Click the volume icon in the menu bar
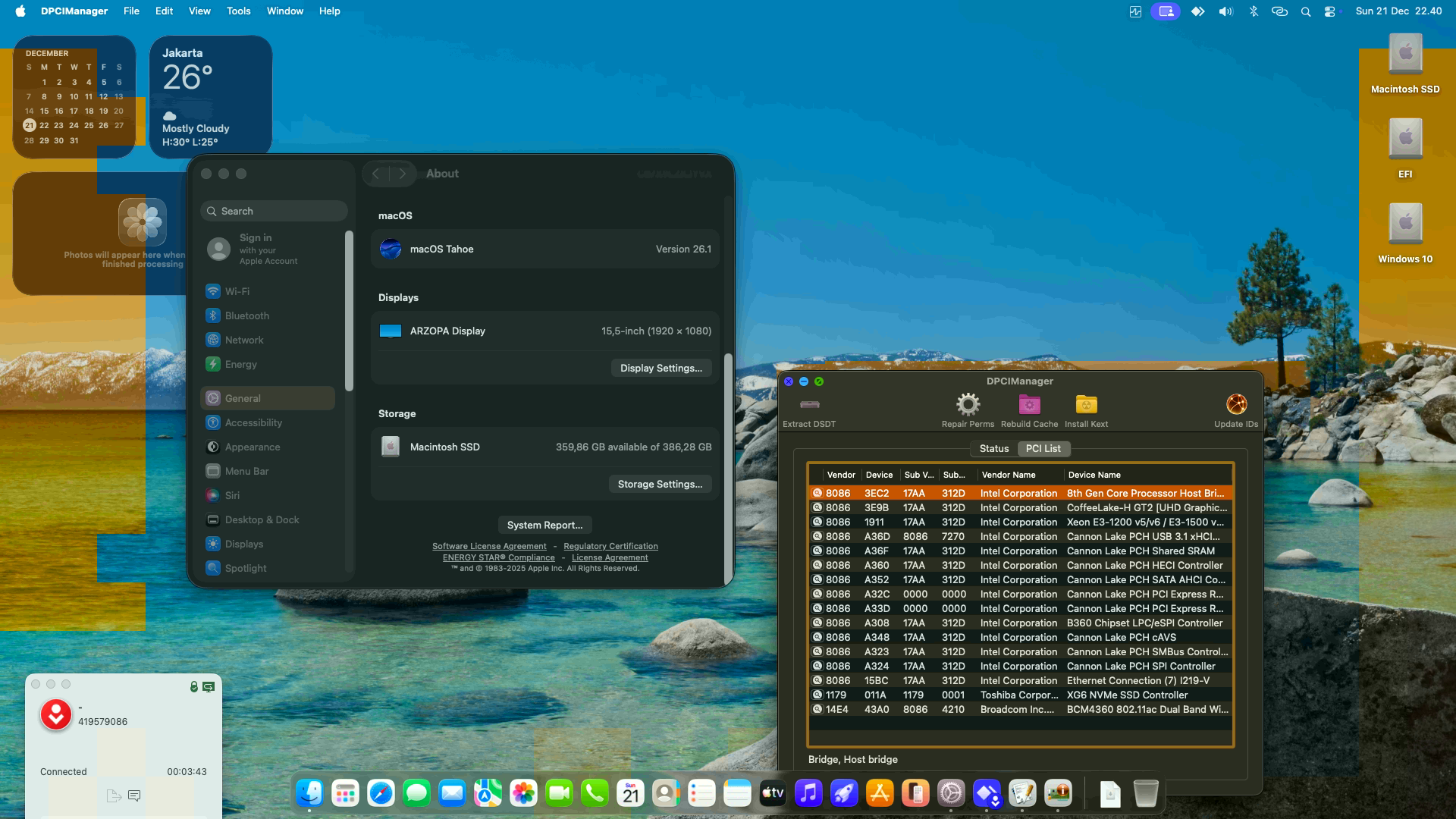The width and height of the screenshot is (1456, 819). tap(1225, 11)
